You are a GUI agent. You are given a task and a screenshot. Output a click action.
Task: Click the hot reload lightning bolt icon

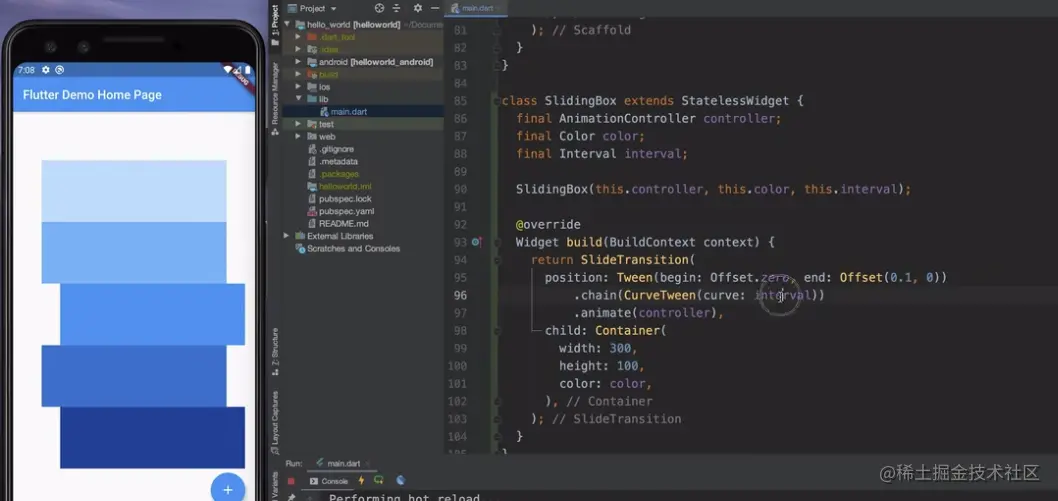click(x=361, y=480)
